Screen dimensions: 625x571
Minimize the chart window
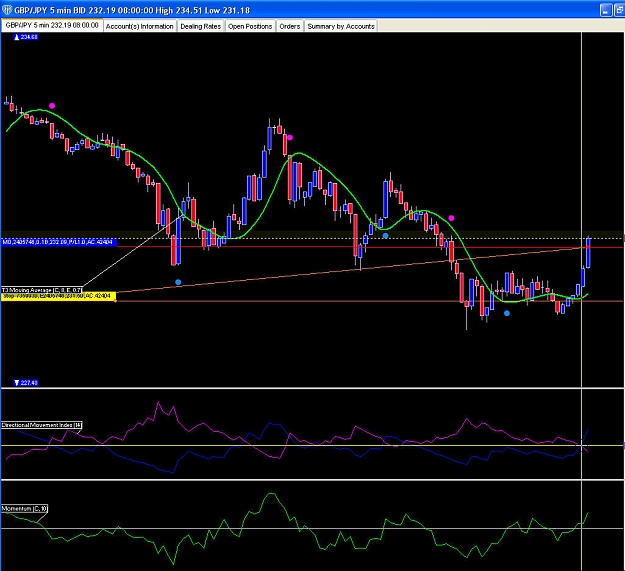[x=606, y=10]
